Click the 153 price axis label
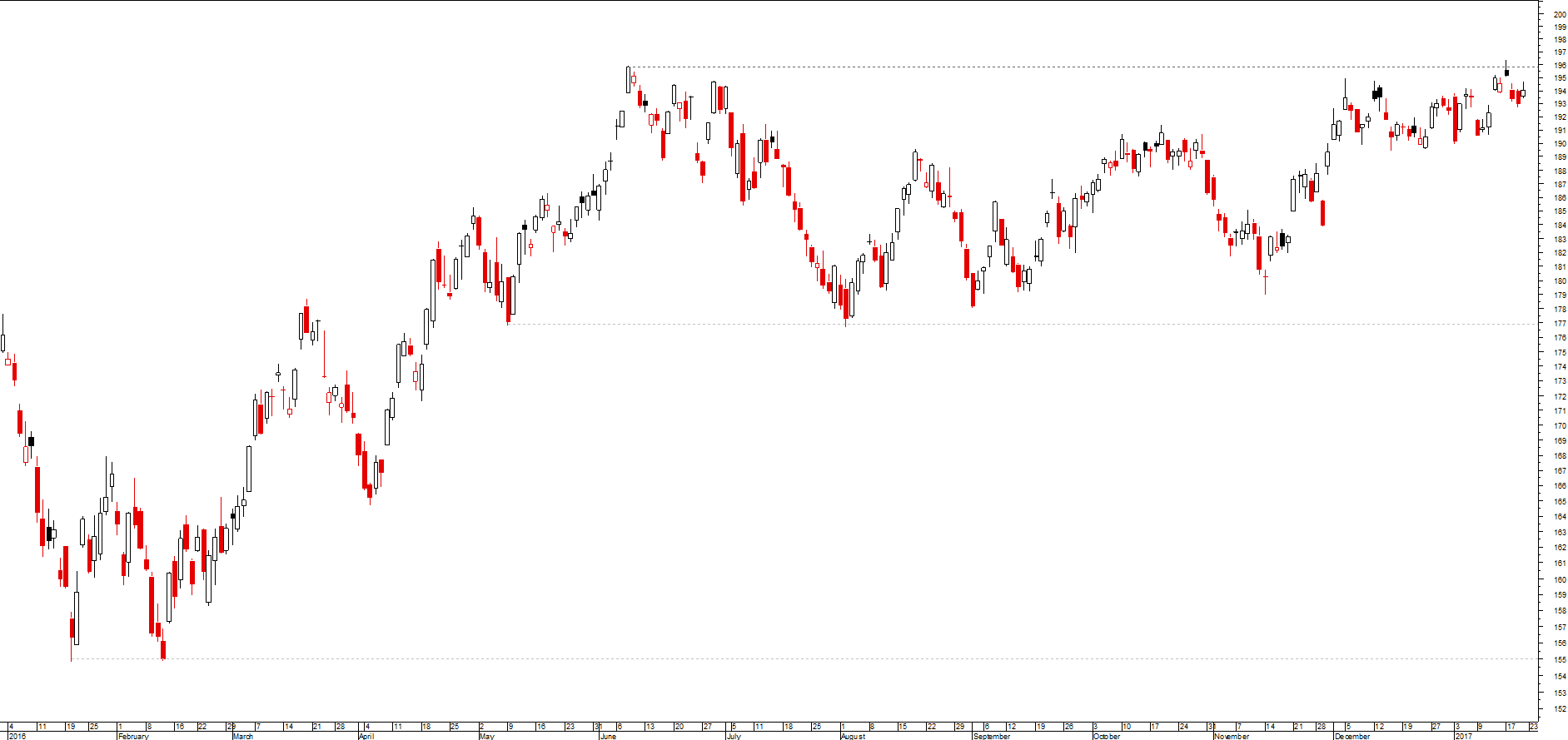 pyautogui.click(x=1559, y=693)
